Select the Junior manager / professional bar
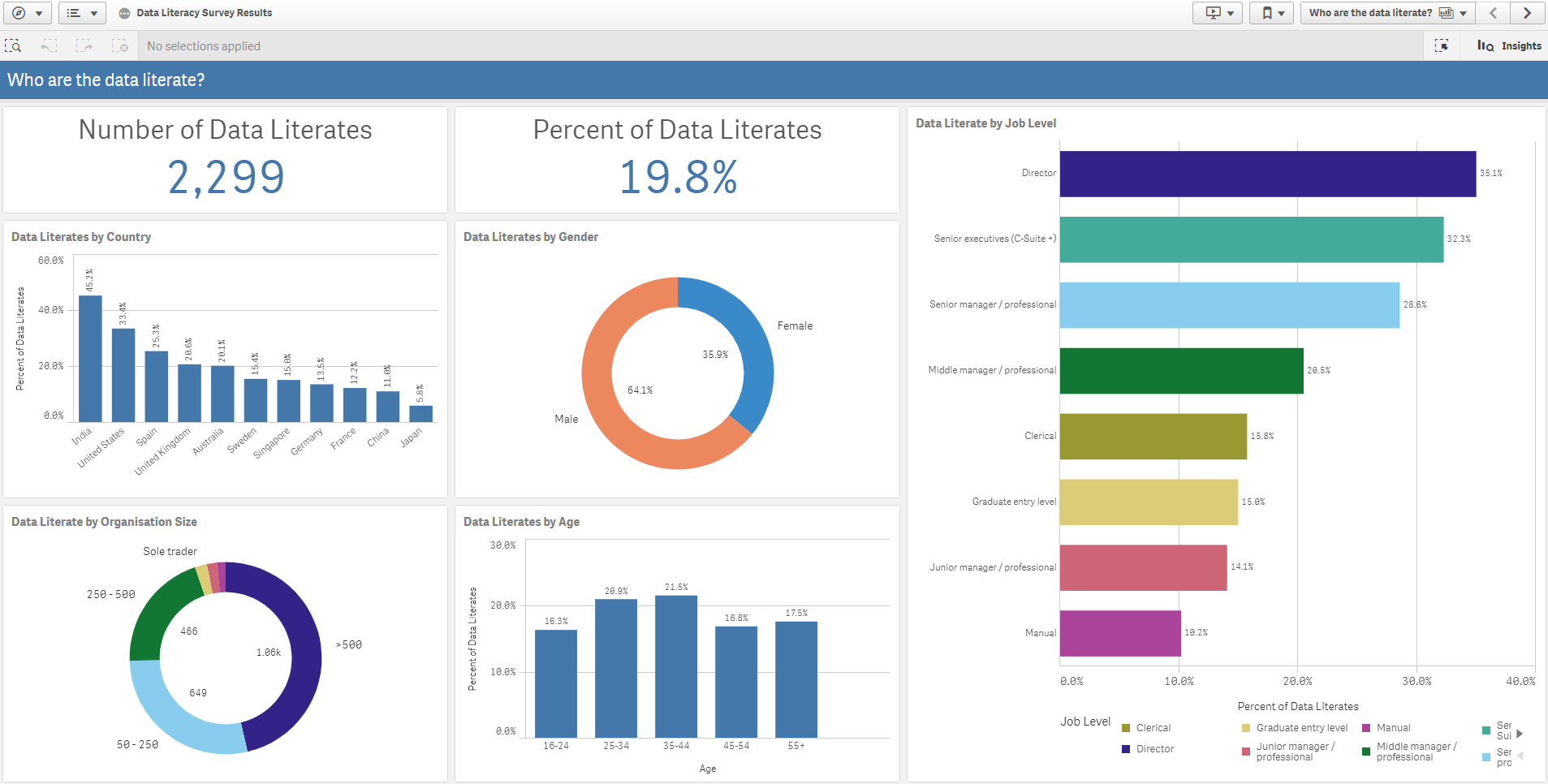This screenshot has width=1548, height=784. point(1144,568)
